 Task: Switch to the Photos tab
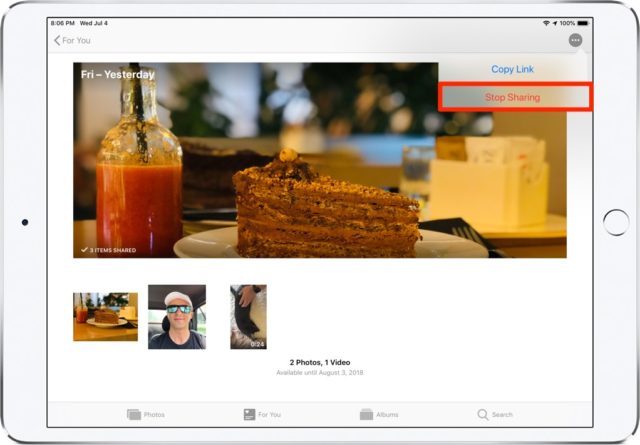(146, 414)
